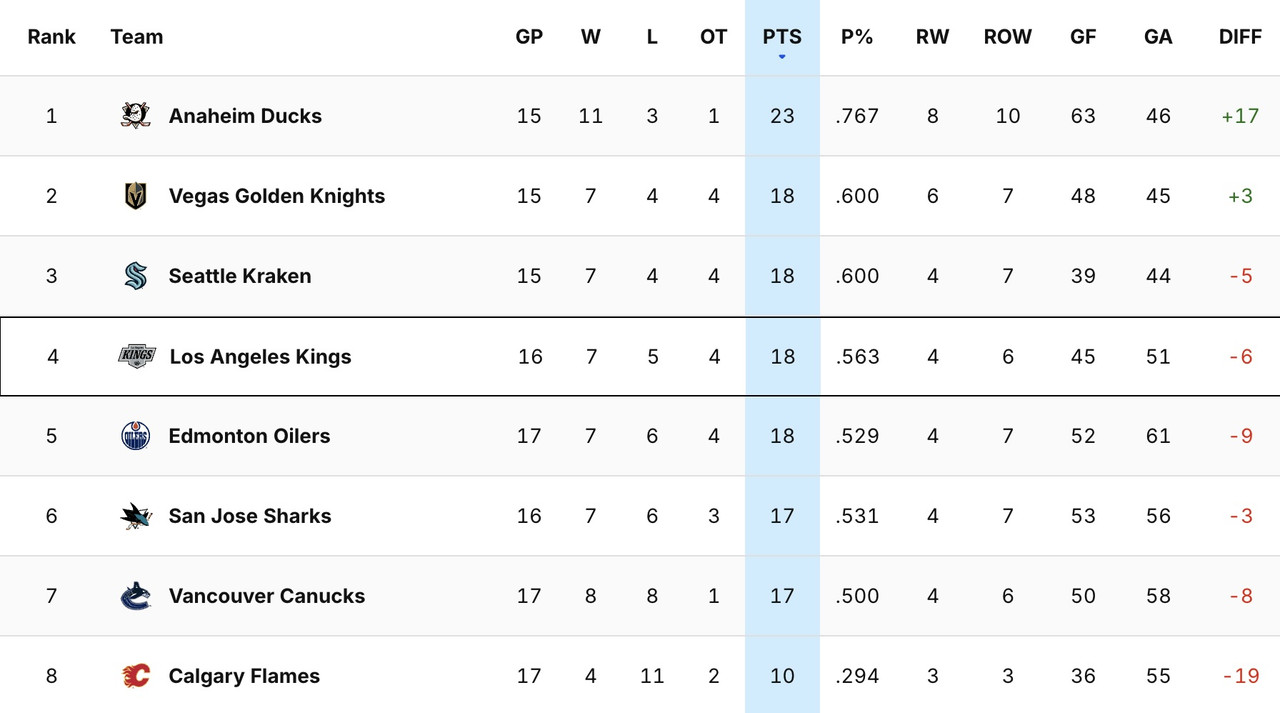
Task: Click the Vegas Golden Knights logo
Action: tap(135, 196)
